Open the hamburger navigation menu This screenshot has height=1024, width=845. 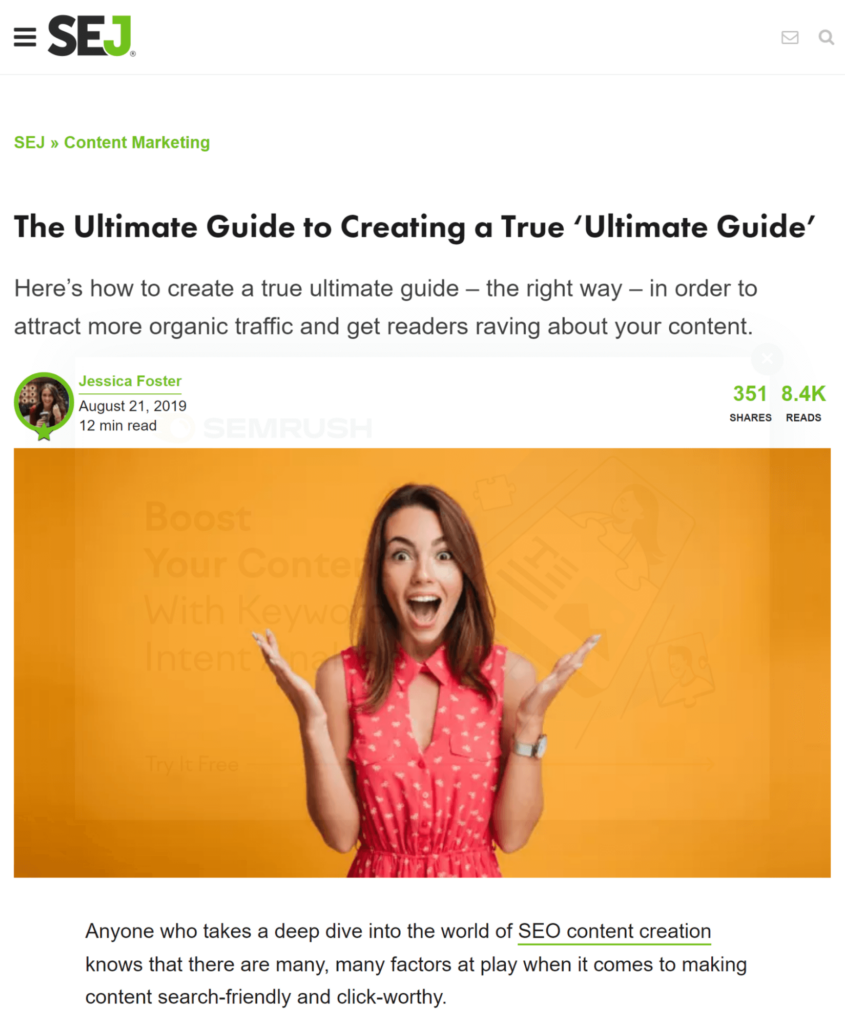click(x=25, y=37)
